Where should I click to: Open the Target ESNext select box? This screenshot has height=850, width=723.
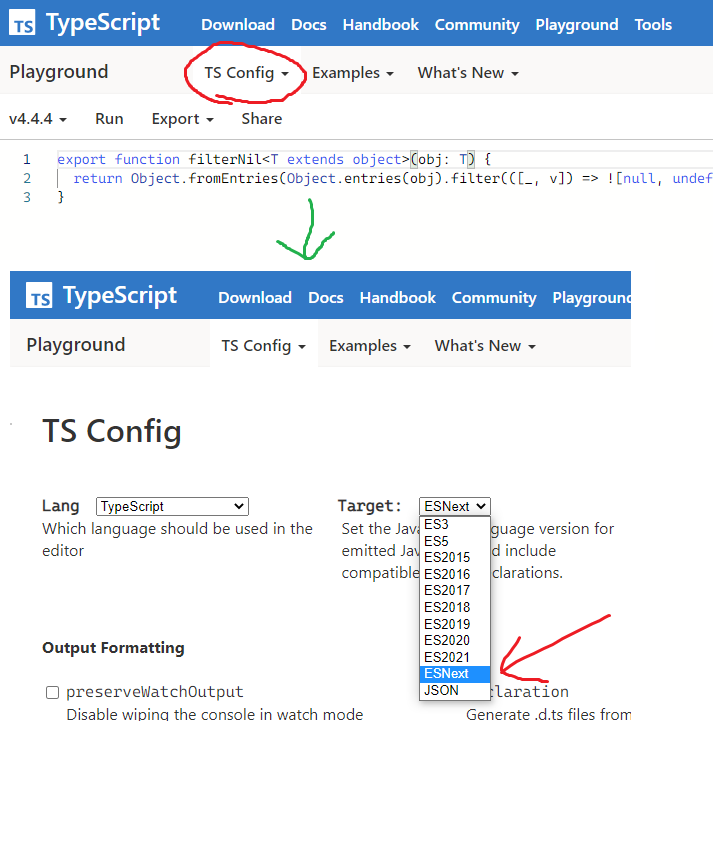coord(455,506)
